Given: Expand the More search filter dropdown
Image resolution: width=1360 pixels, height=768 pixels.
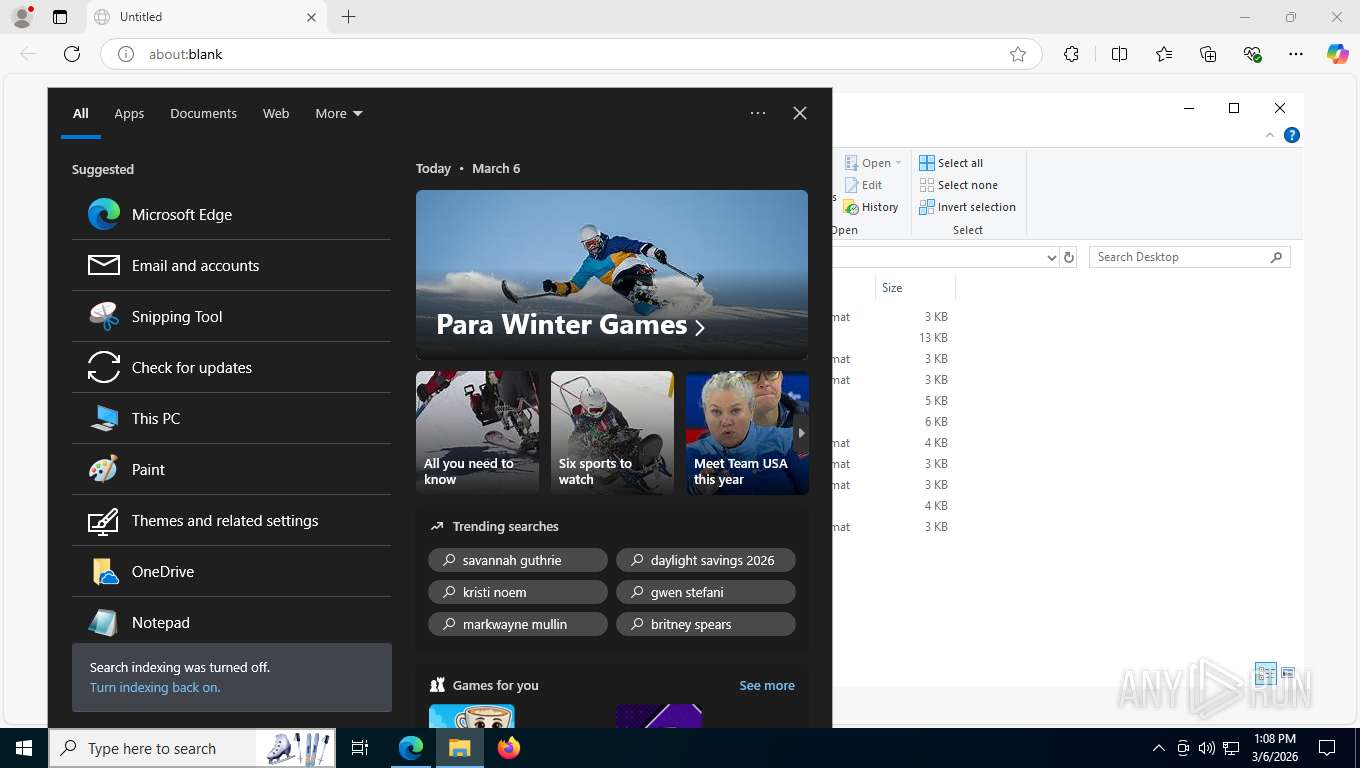Looking at the screenshot, I should tap(339, 113).
